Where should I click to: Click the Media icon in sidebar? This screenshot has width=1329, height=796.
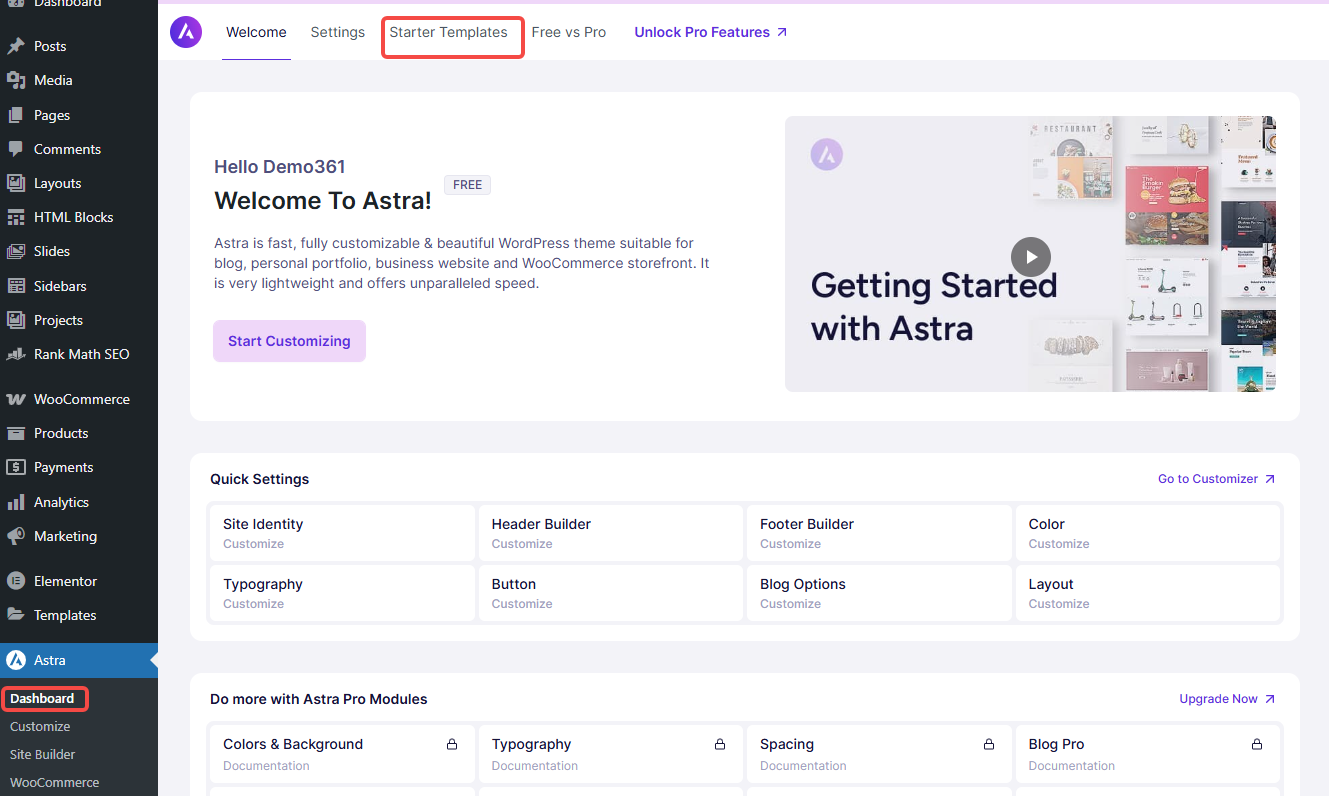pos(16,80)
